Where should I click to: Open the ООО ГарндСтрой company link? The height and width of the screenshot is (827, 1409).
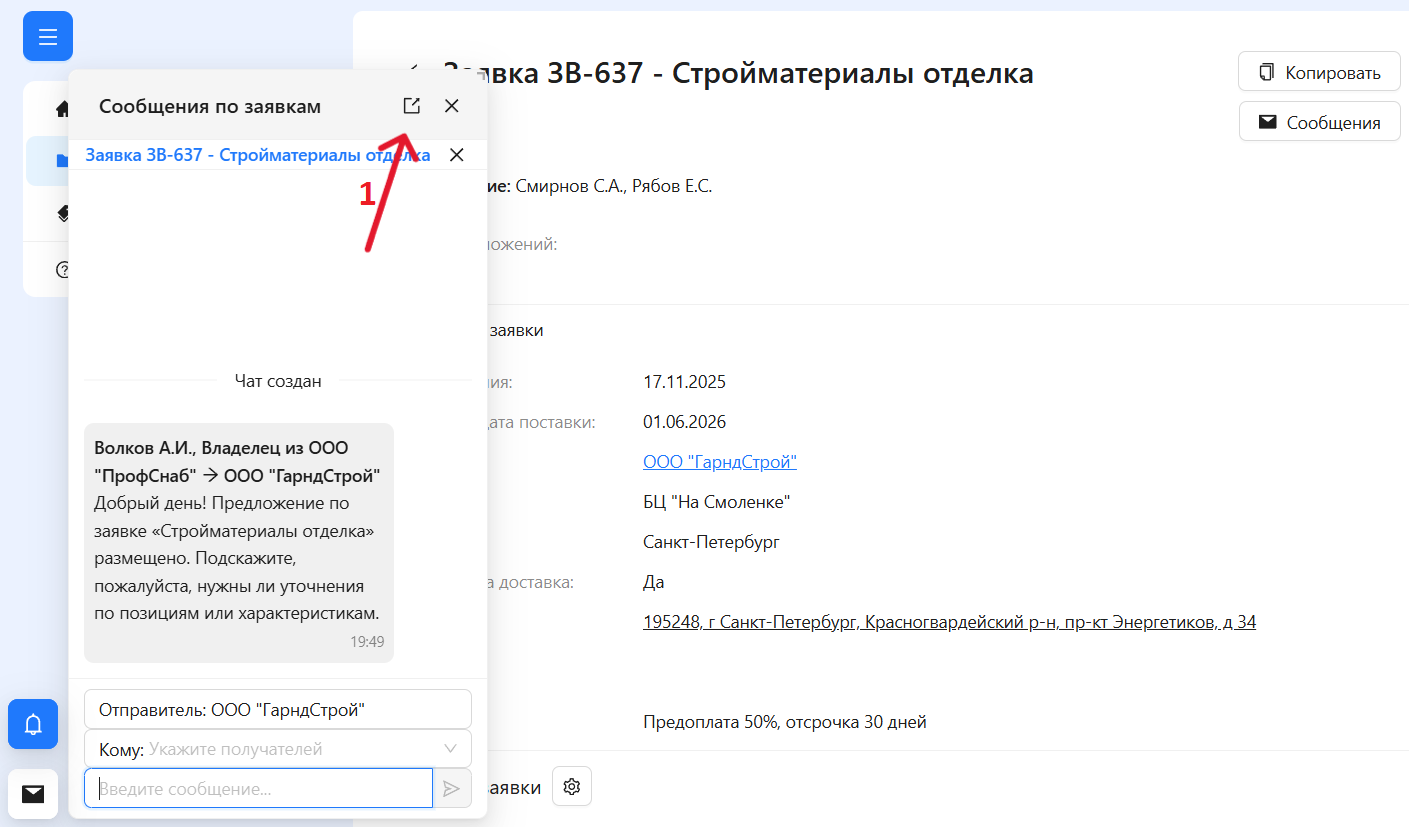(720, 461)
